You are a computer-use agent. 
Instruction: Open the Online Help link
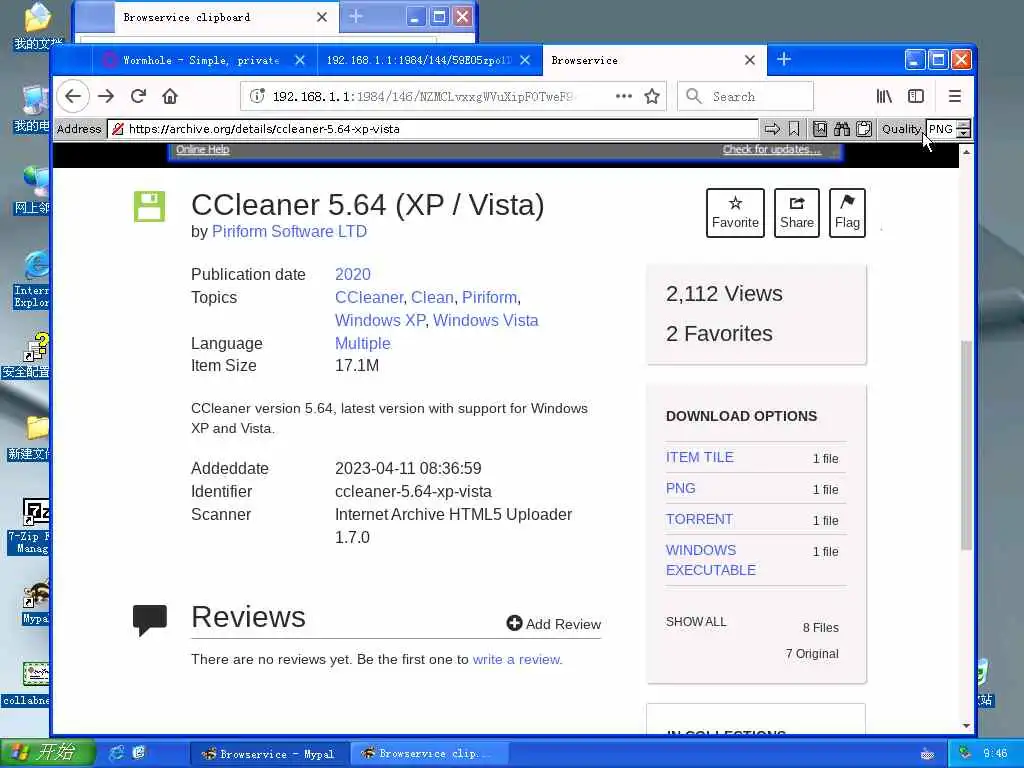(x=202, y=150)
